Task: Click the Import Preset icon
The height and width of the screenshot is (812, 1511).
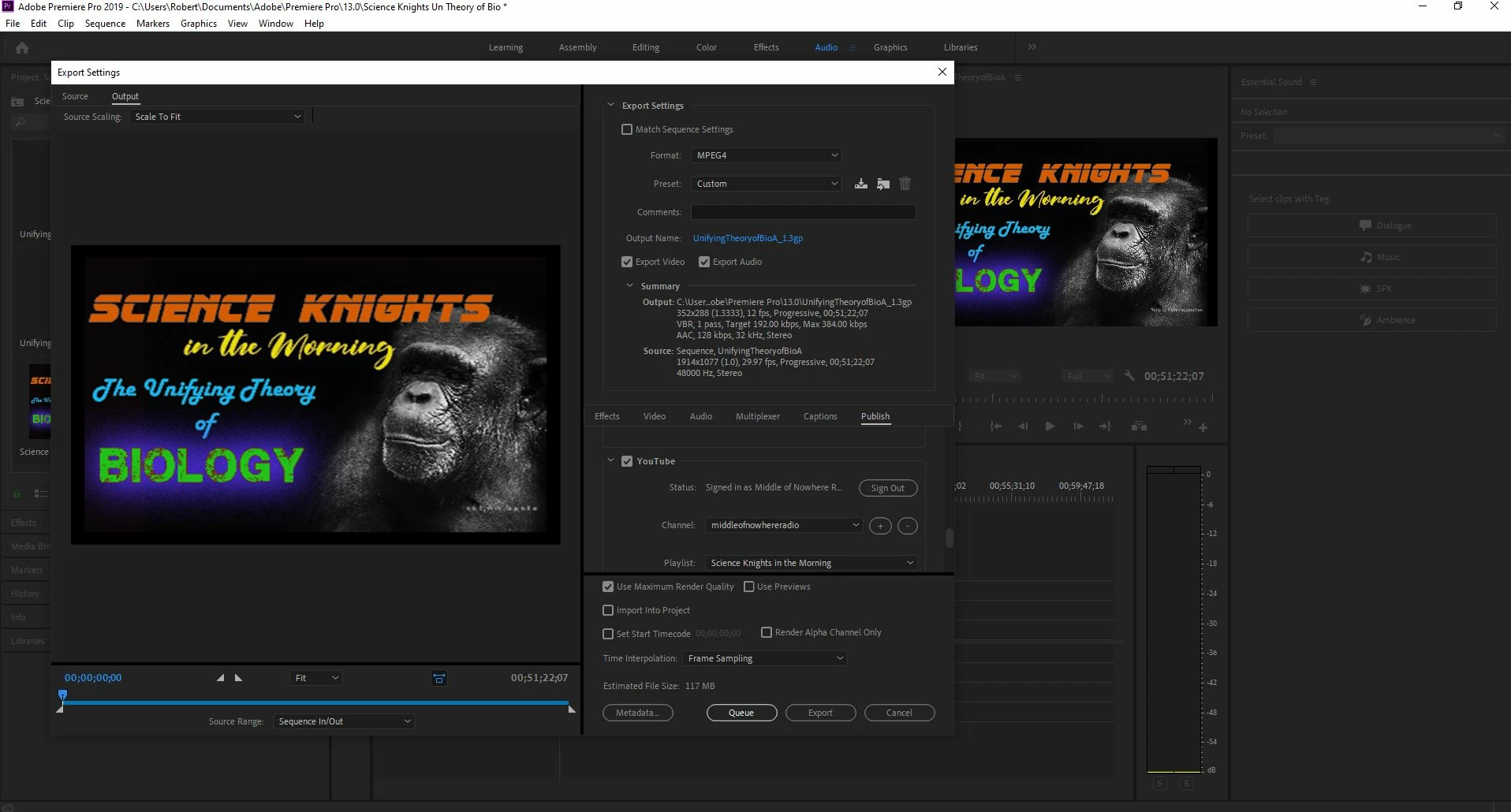Action: (x=883, y=184)
